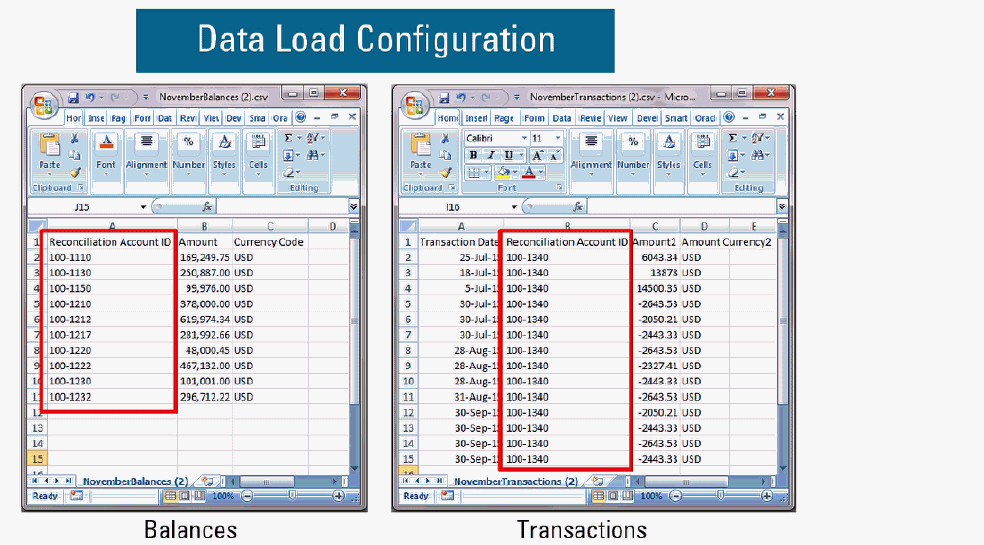
Task: Open the Office button in Transactions window
Action: [415, 105]
